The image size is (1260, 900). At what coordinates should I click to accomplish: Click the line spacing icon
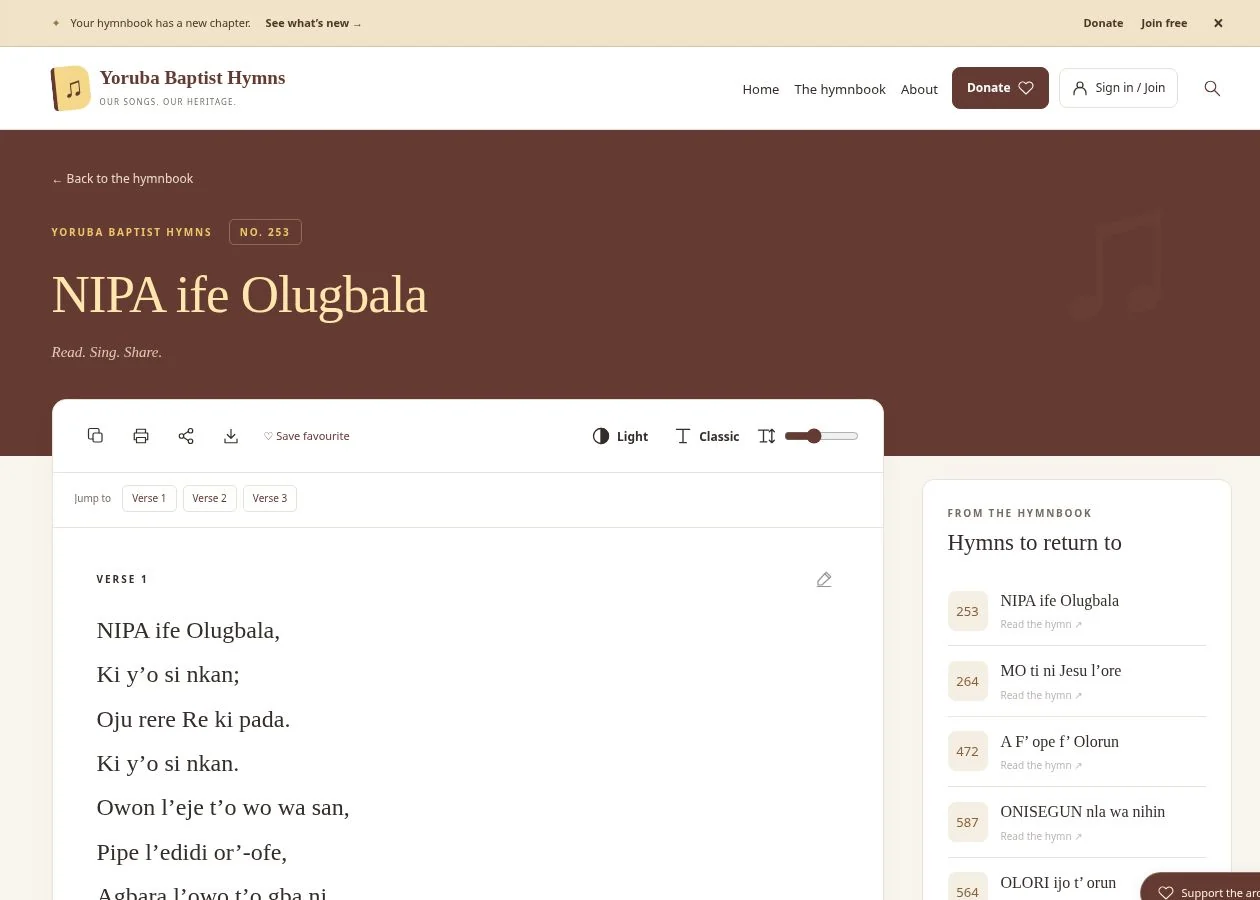767,436
